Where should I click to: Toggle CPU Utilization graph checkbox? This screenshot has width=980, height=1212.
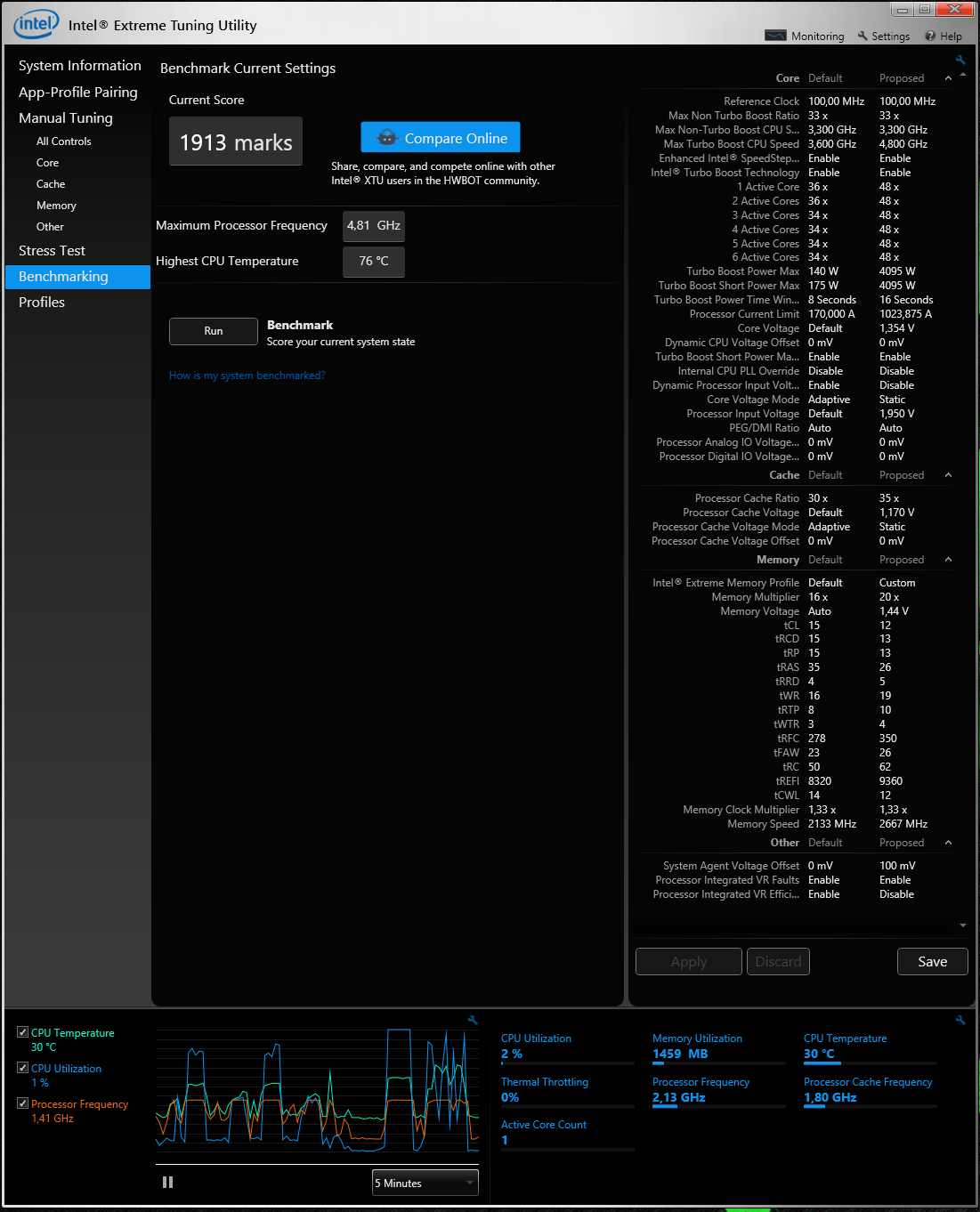click(22, 1068)
